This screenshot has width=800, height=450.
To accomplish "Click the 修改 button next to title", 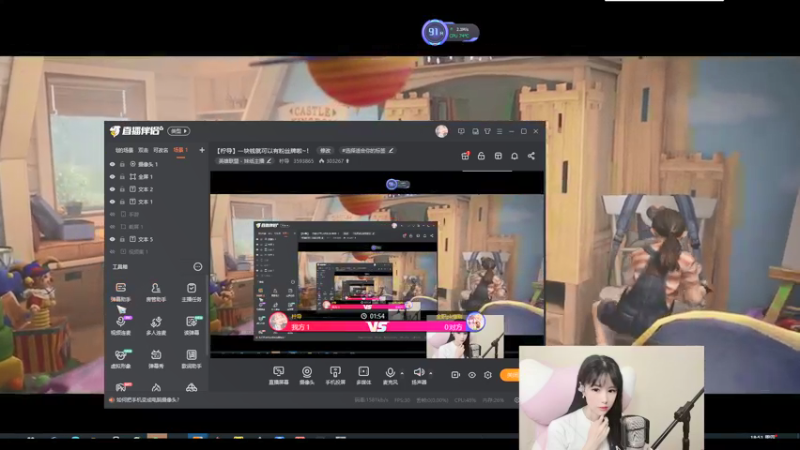I will [325, 151].
